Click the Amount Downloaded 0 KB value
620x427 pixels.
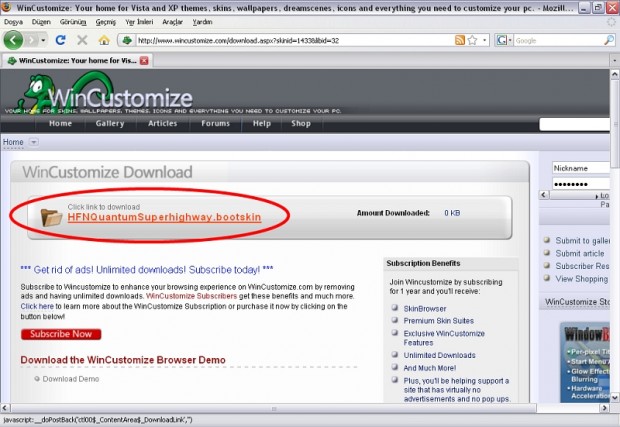[x=452, y=213]
